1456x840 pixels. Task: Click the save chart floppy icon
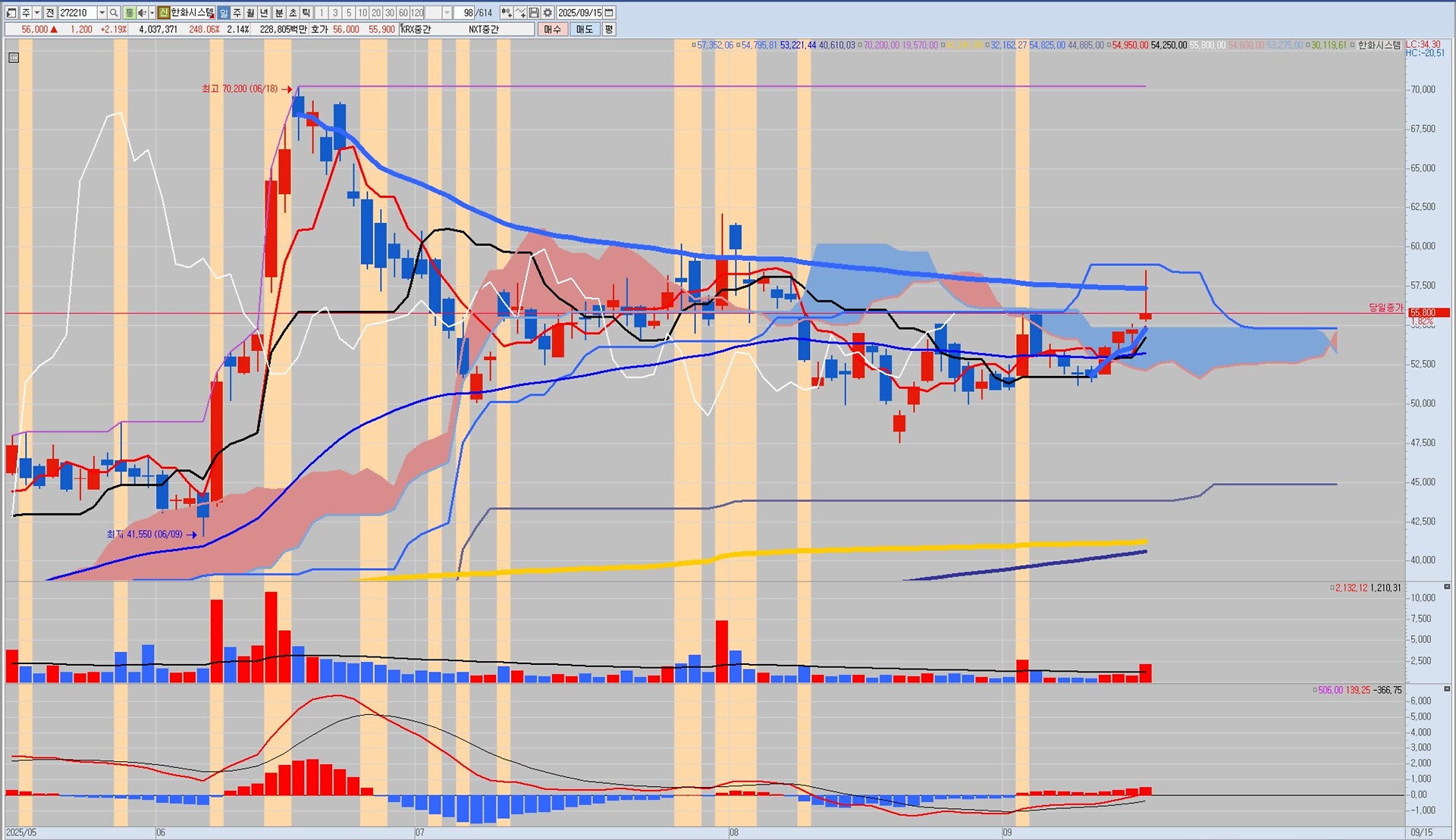coord(534,13)
